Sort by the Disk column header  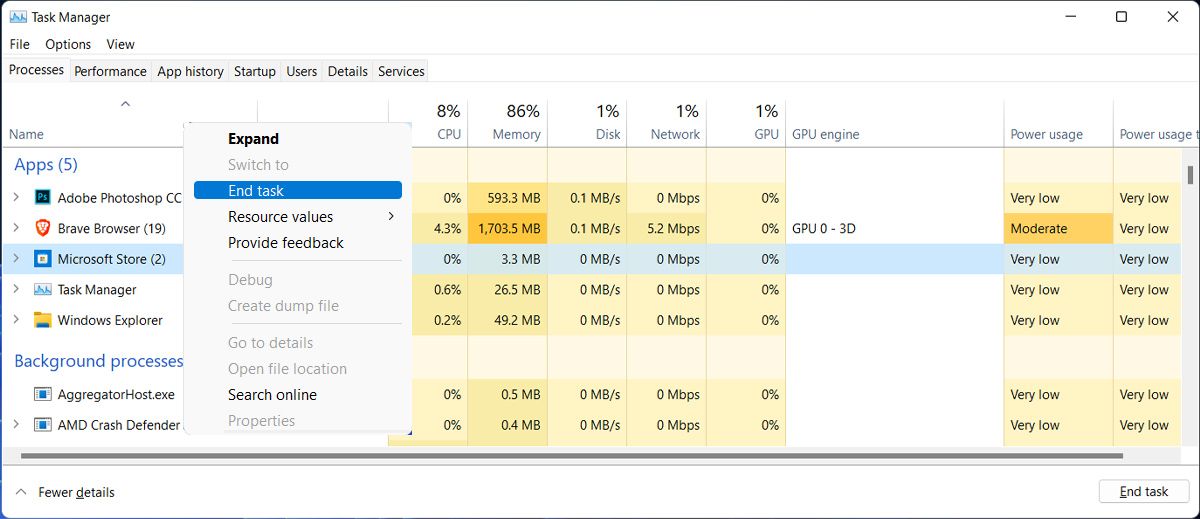click(x=586, y=122)
